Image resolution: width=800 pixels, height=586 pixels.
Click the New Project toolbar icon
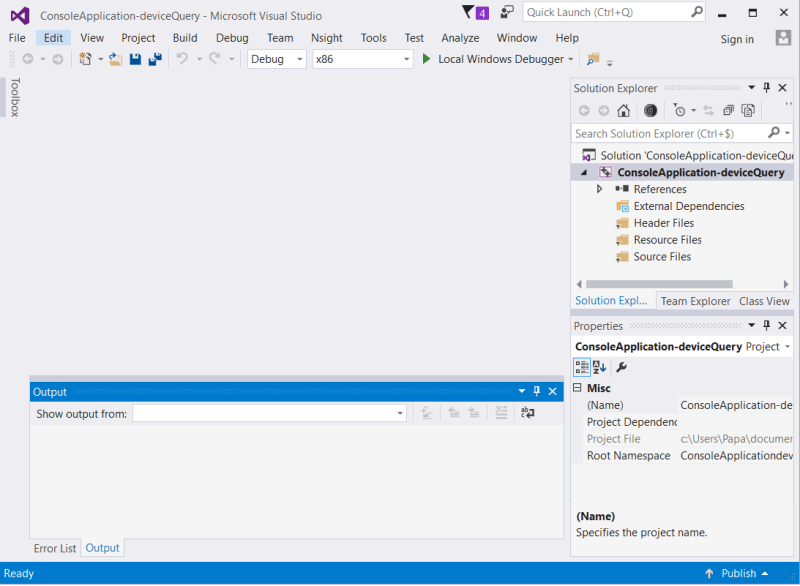(87, 60)
